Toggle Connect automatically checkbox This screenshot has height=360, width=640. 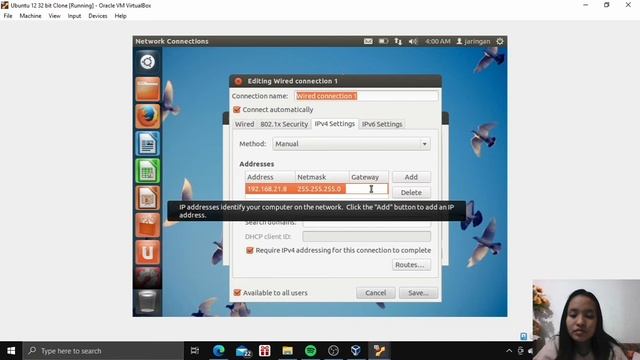click(x=237, y=109)
